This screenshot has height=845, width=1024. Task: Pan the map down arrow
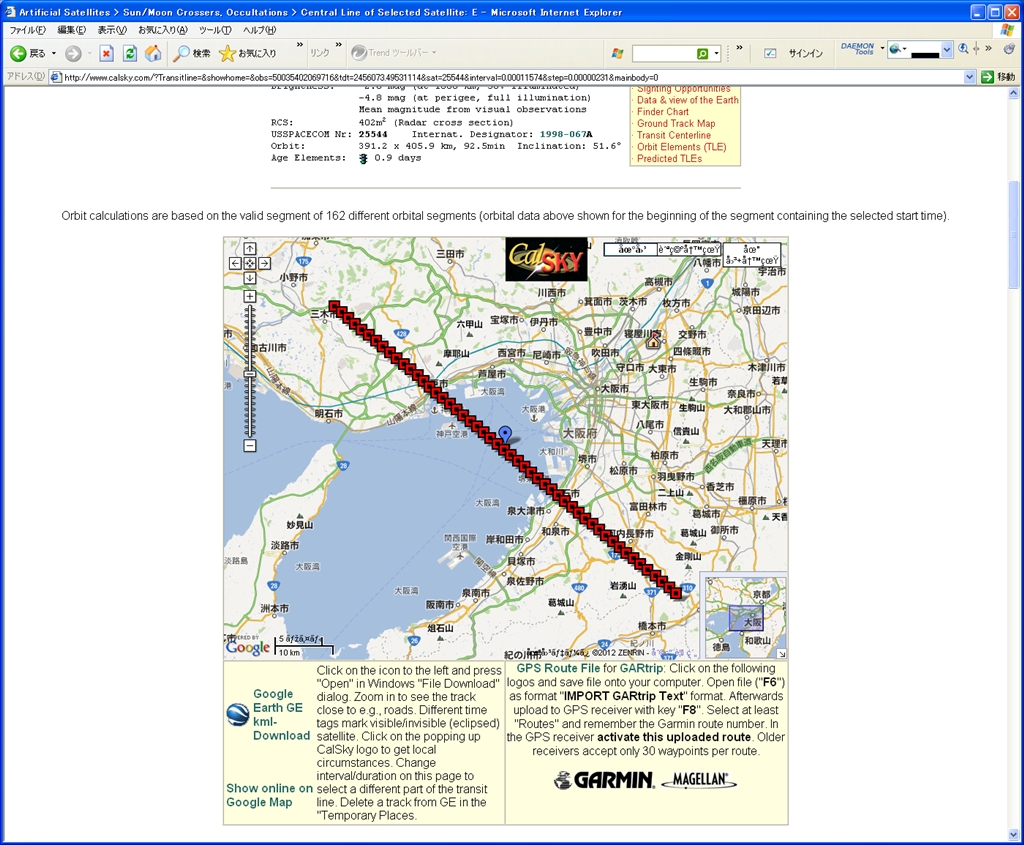pos(250,278)
